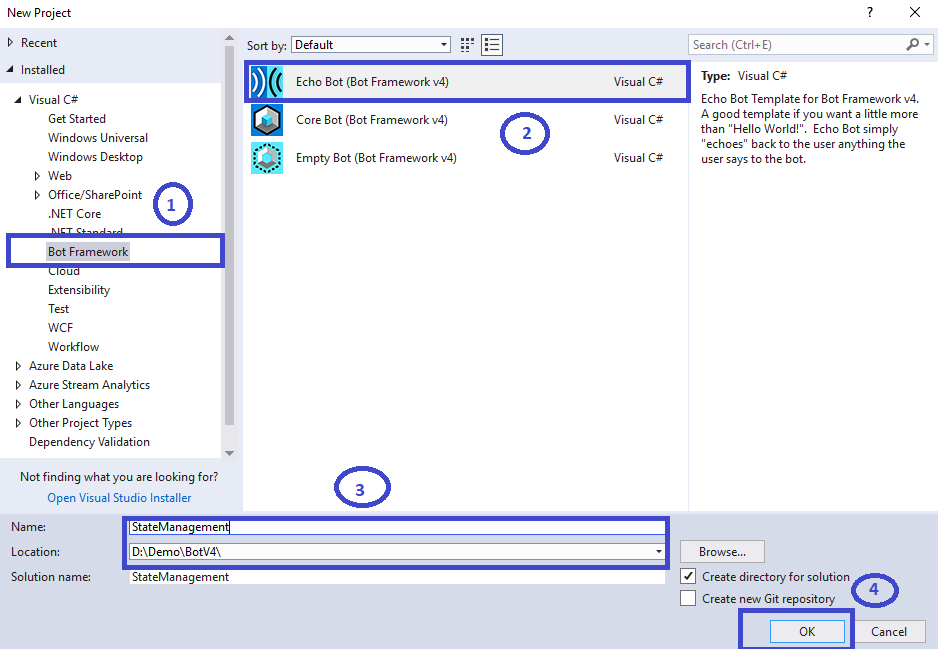Collapse the Visual C# node icon
This screenshot has width=938, height=649.
pos(17,99)
